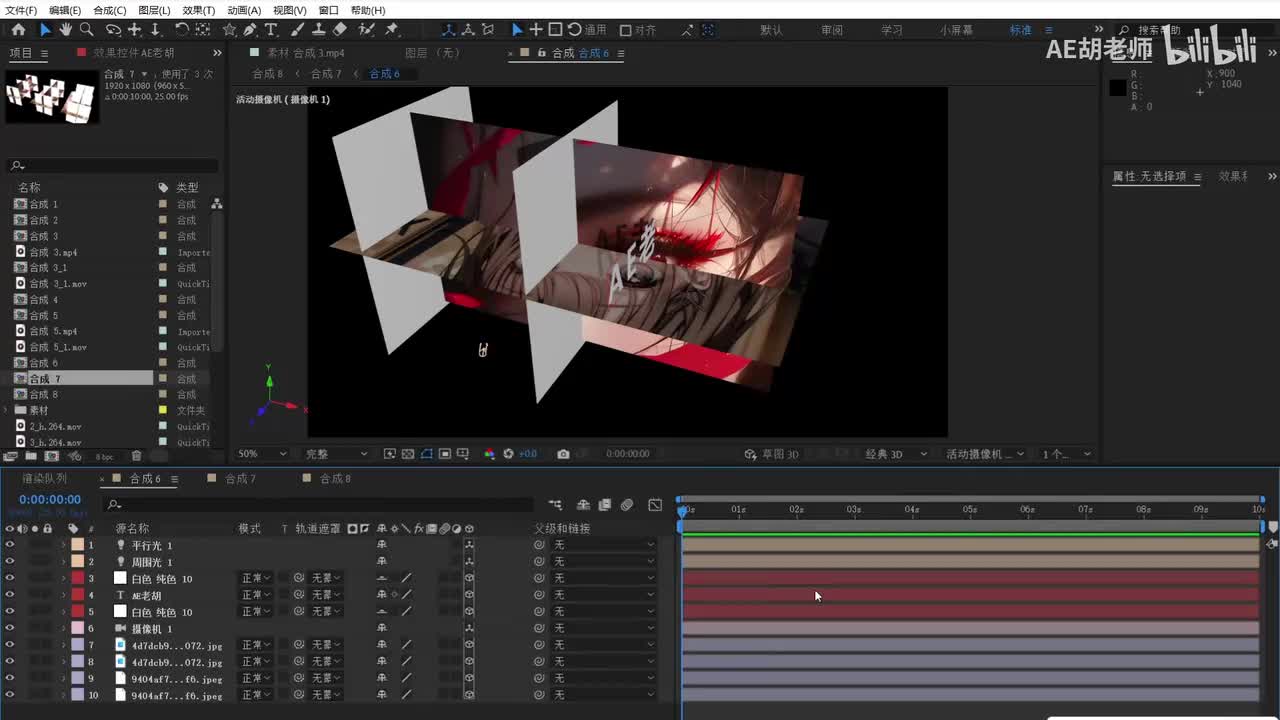Hide the 平行光 1 layer

pyautogui.click(x=9, y=545)
